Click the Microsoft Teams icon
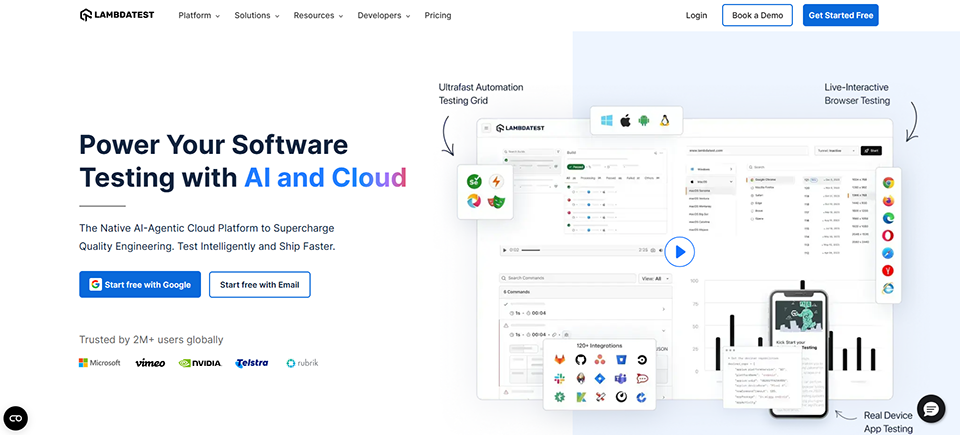 coord(621,379)
